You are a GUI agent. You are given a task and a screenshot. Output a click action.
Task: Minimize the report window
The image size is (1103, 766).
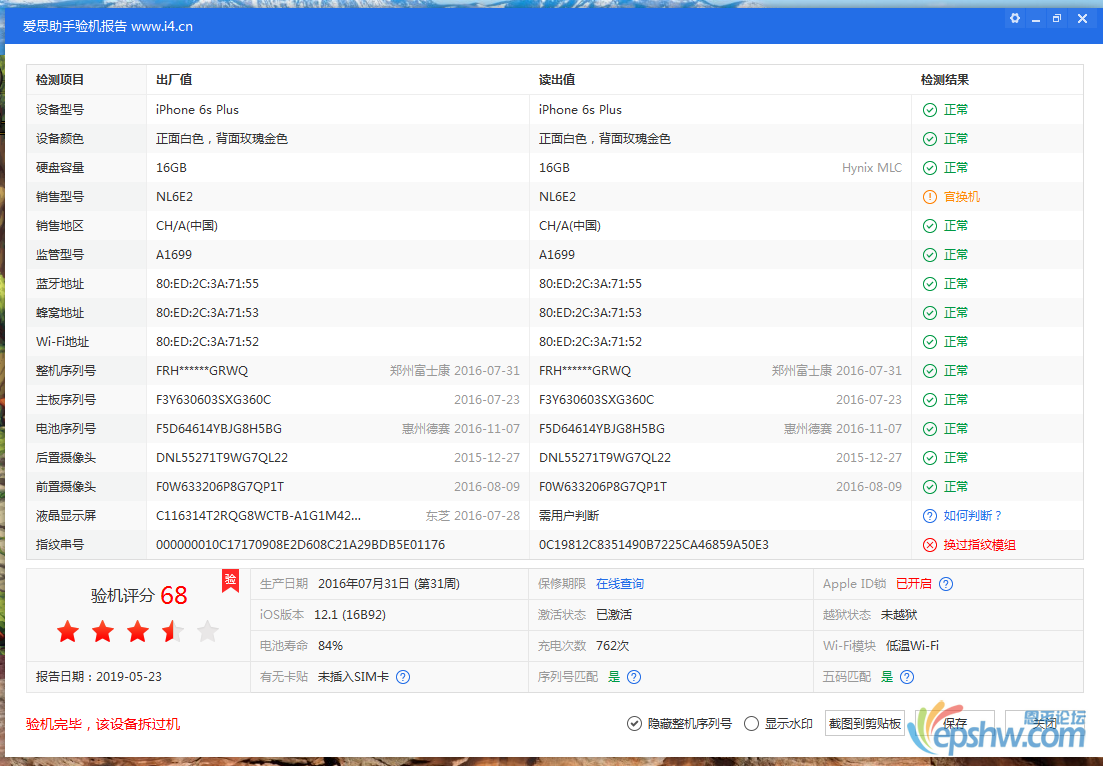pos(1035,20)
